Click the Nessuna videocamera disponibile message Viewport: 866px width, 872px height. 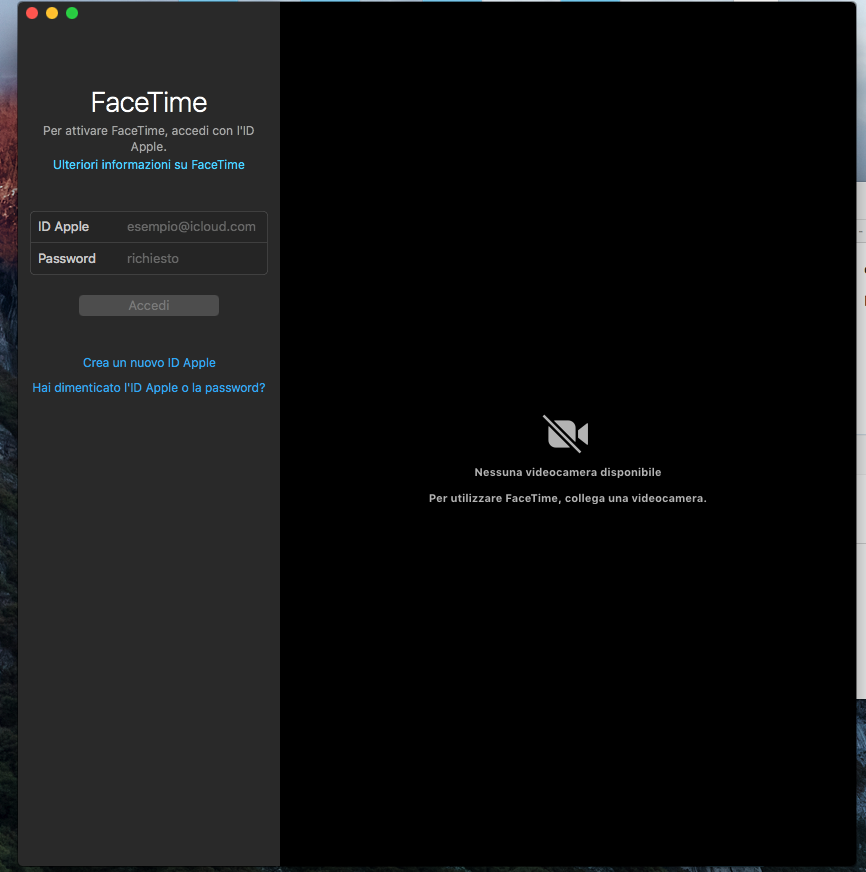click(567, 472)
